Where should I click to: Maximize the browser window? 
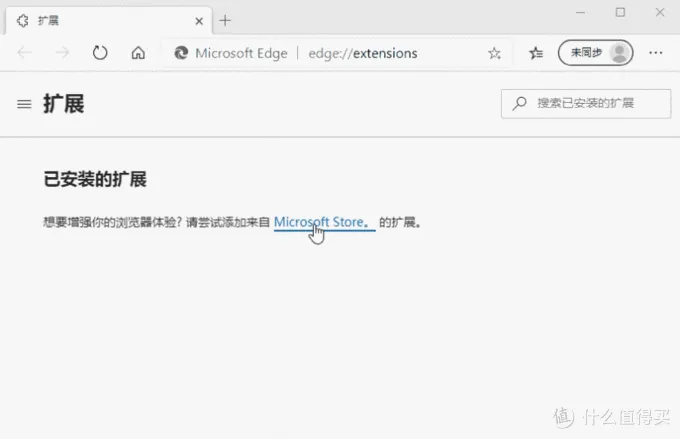click(x=620, y=12)
